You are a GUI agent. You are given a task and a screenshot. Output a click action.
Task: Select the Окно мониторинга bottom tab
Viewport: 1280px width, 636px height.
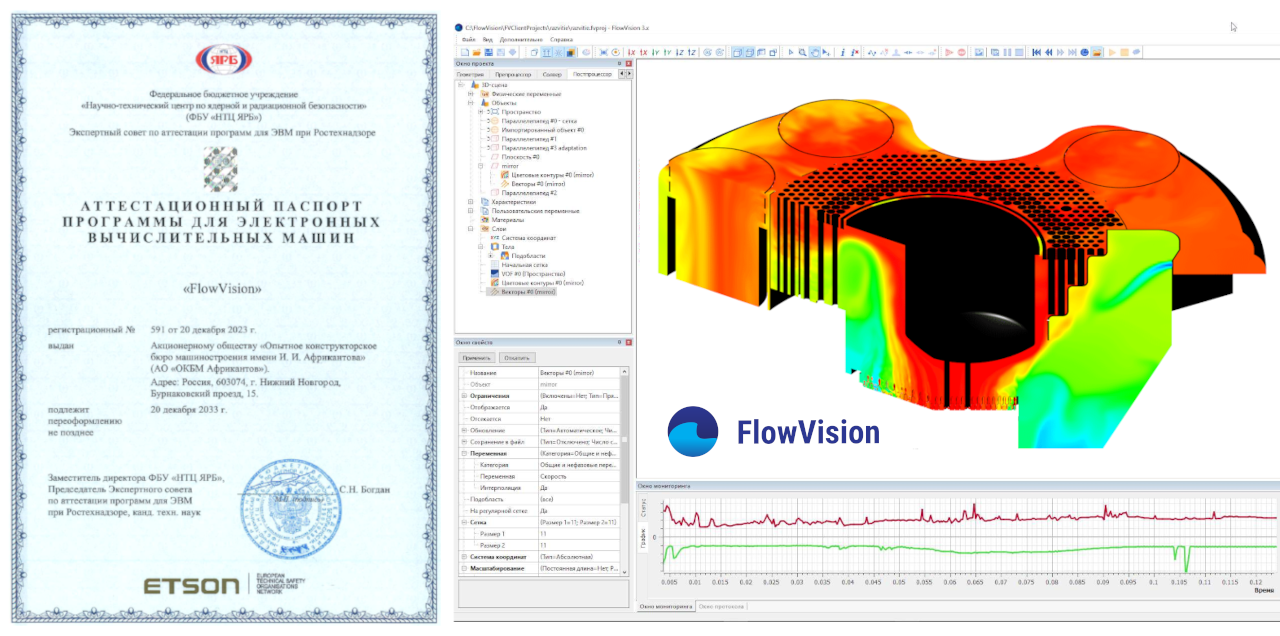click(666, 606)
